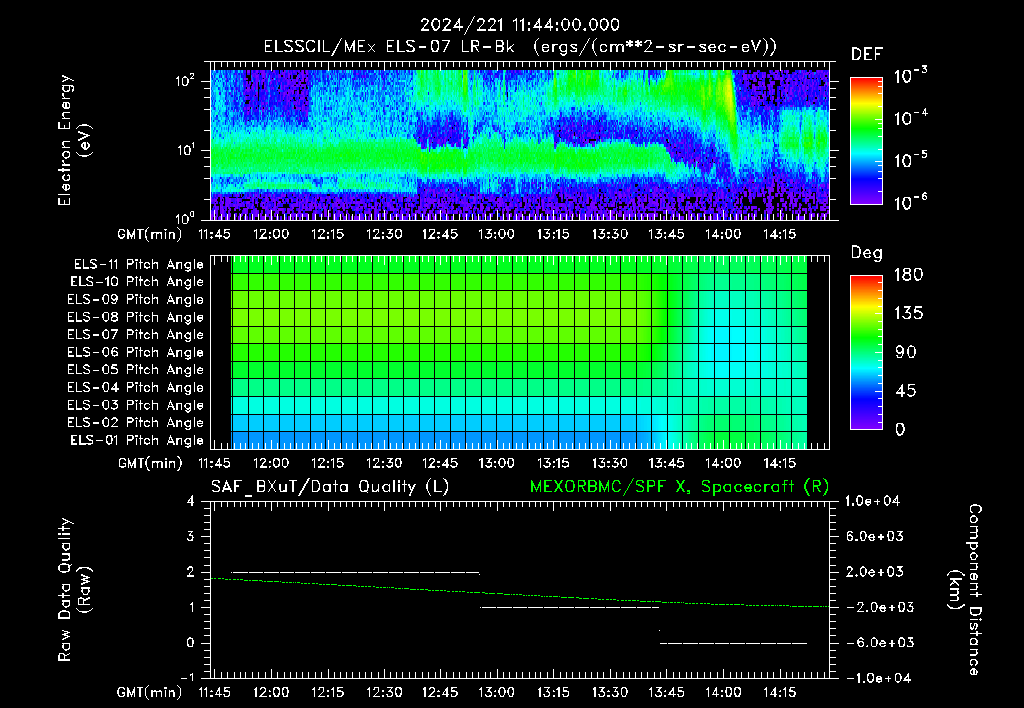Image resolution: width=1024 pixels, height=708 pixels.
Task: Click the ELSSCIL/MEx ELS-07 LR-Bk title
Action: coord(389,47)
